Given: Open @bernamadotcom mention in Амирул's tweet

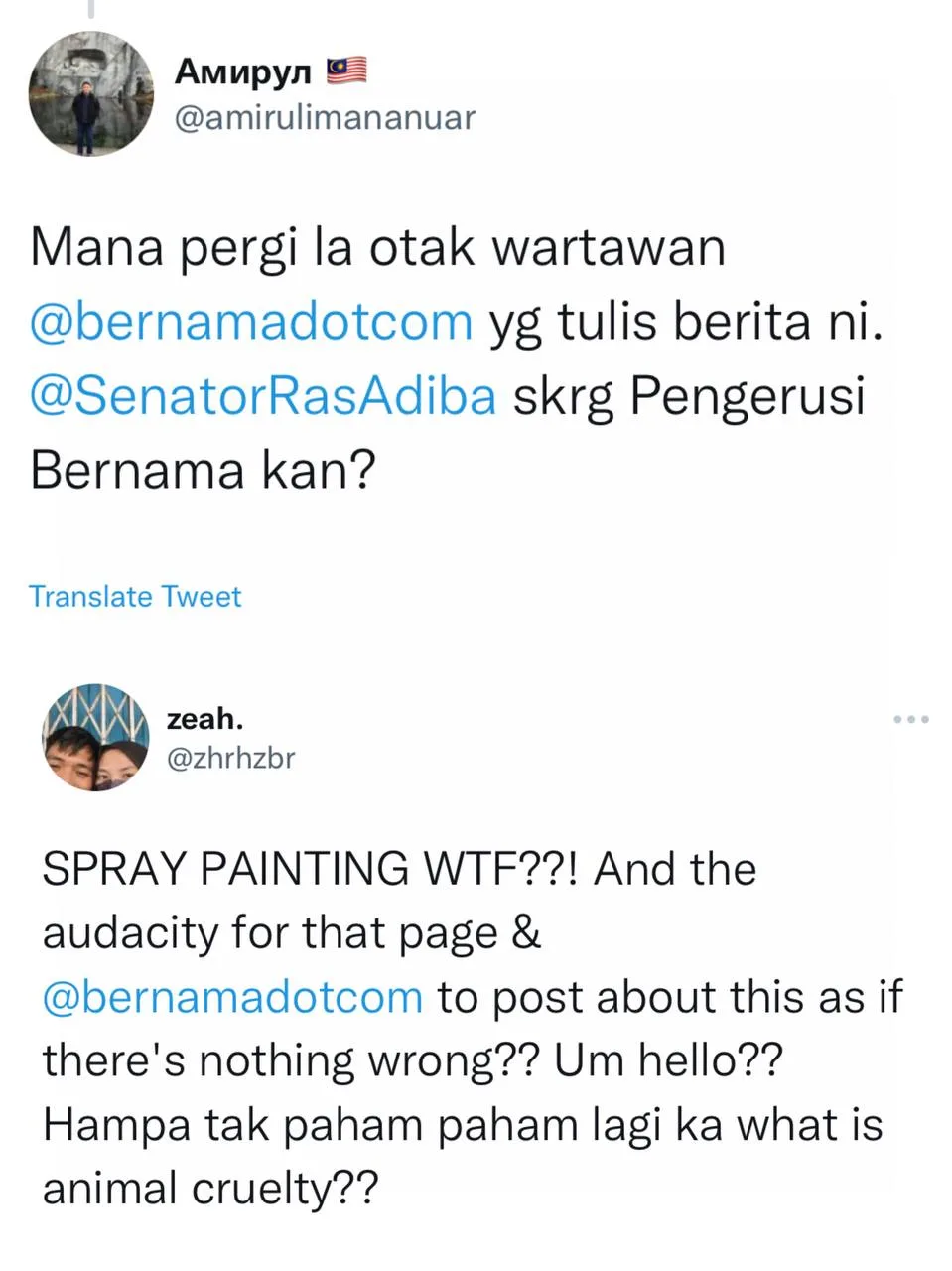Looking at the screenshot, I should [251, 321].
